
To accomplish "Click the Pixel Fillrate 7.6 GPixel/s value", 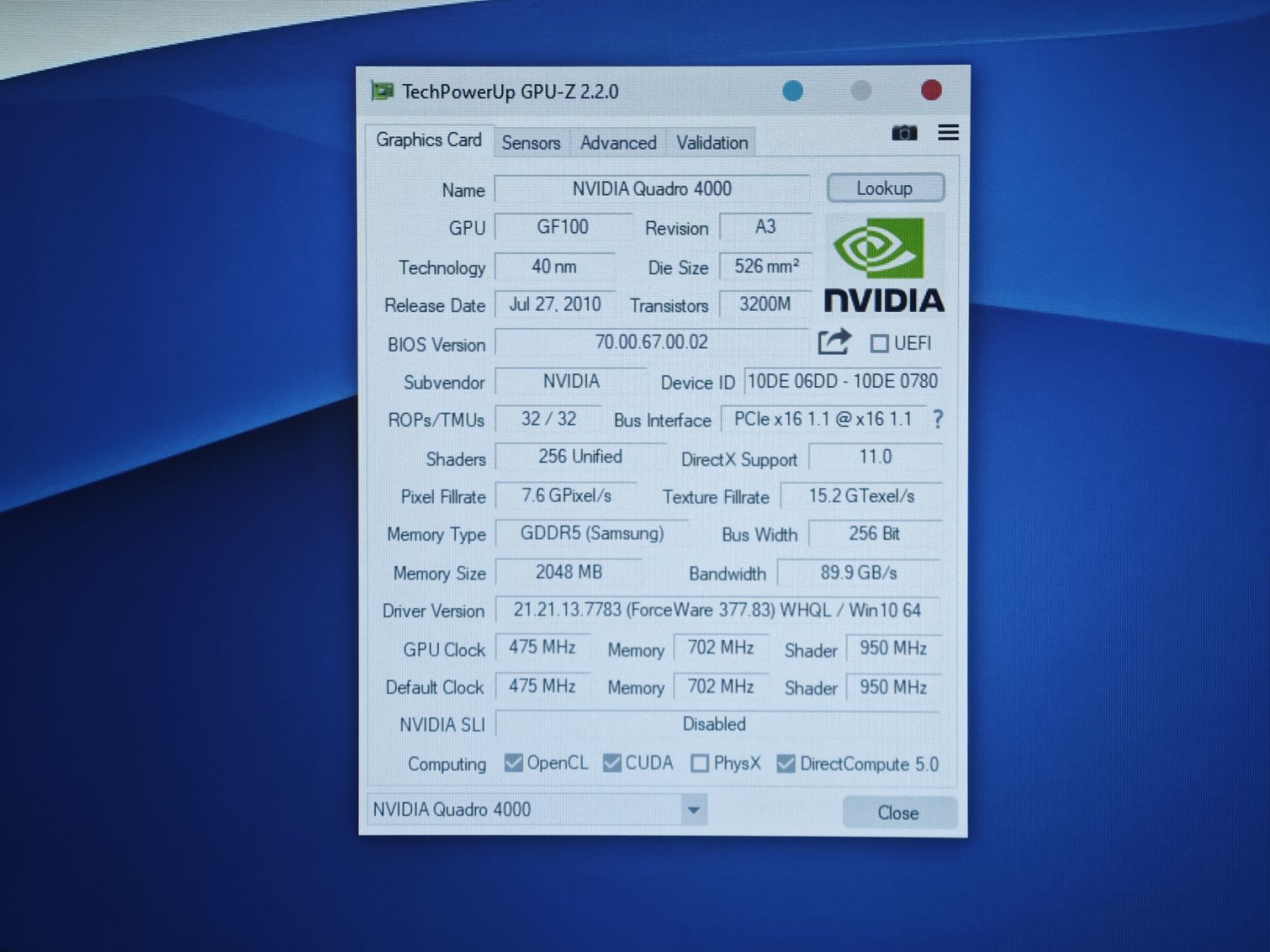I will pos(566,496).
